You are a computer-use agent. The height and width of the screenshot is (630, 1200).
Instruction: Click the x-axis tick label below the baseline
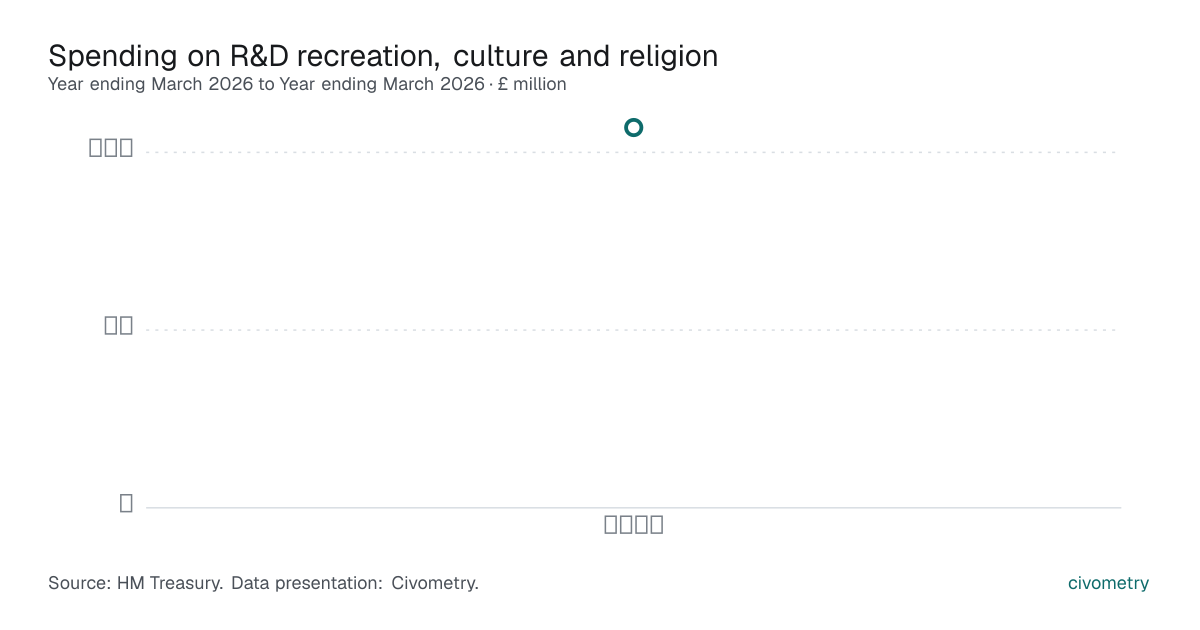click(634, 524)
